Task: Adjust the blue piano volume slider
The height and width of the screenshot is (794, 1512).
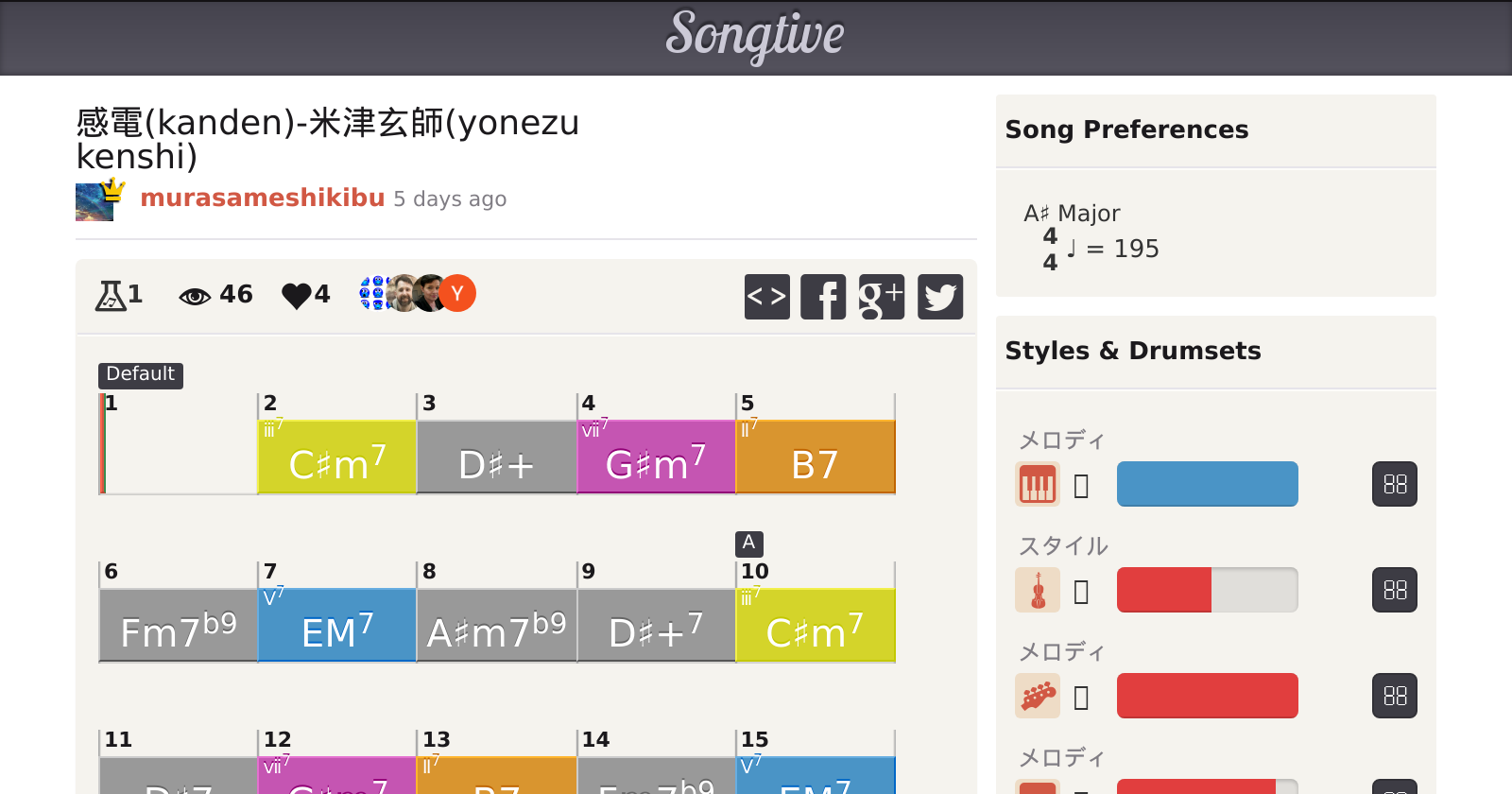Action: pos(1207,484)
